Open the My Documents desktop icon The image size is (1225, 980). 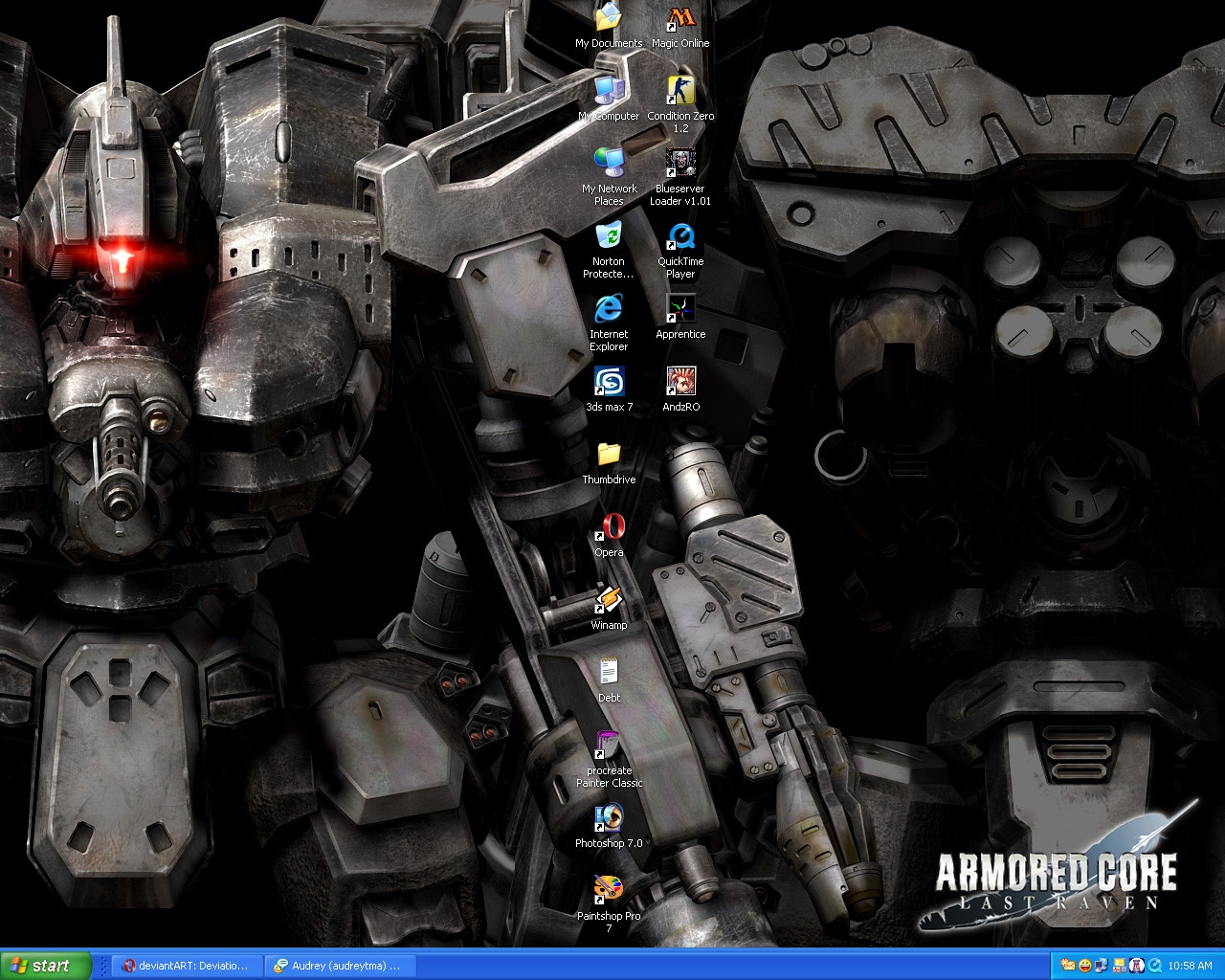[x=609, y=27]
